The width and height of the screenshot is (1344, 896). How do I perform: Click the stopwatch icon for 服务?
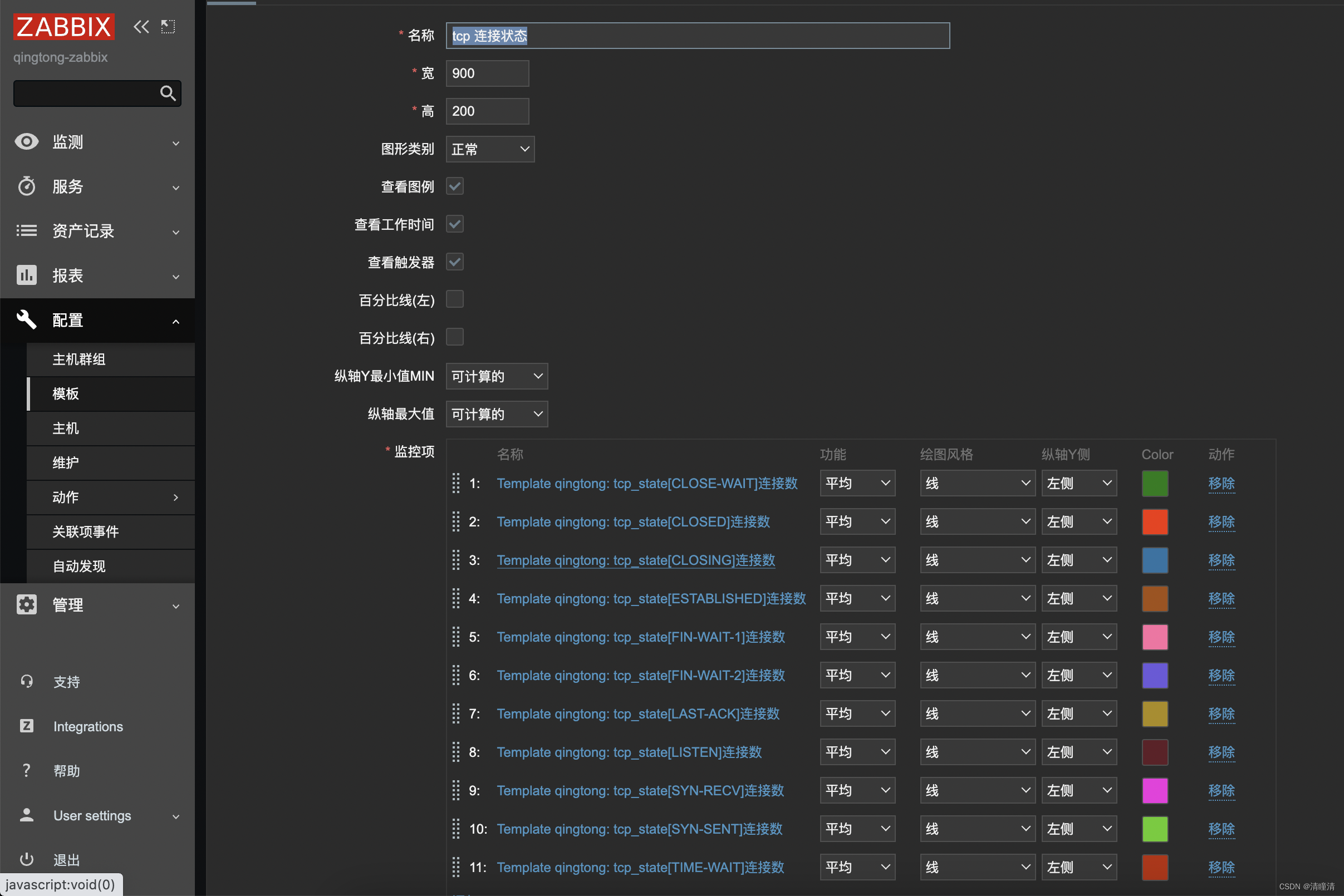pos(26,186)
